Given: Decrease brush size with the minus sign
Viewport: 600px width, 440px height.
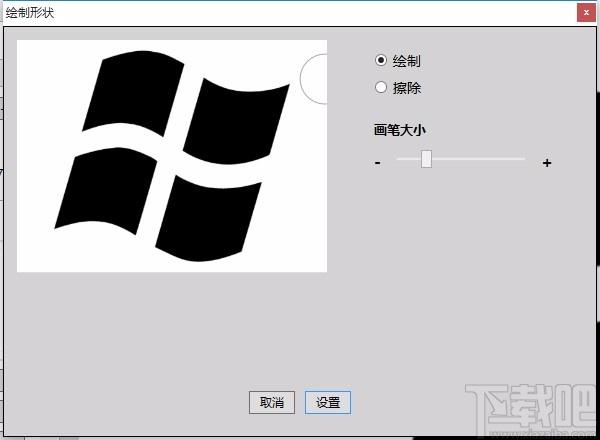Looking at the screenshot, I should pos(378,163).
